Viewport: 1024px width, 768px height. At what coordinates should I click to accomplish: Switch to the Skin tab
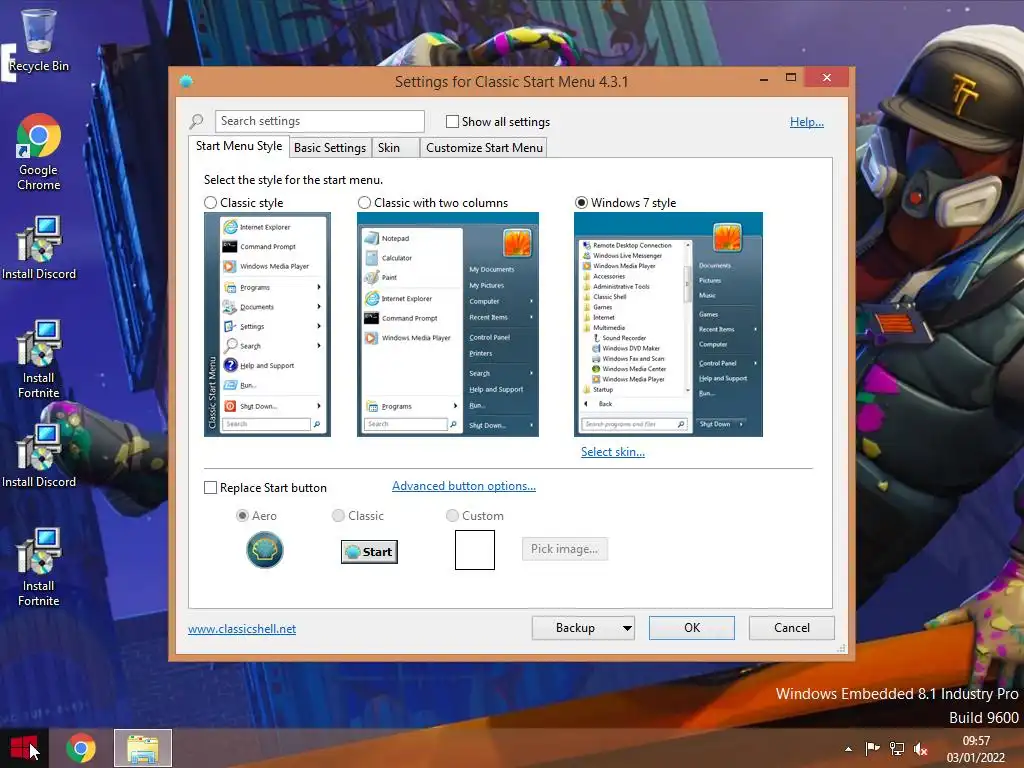(395, 148)
